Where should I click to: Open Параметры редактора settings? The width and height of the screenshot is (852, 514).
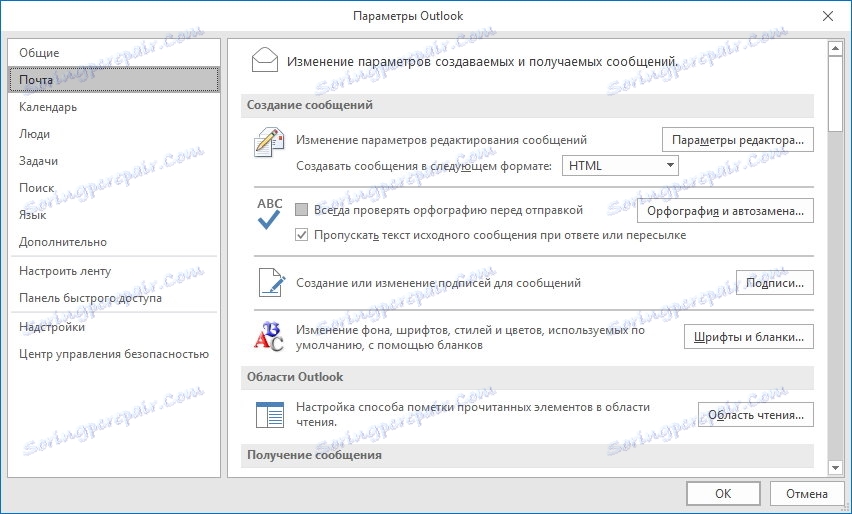(737, 140)
